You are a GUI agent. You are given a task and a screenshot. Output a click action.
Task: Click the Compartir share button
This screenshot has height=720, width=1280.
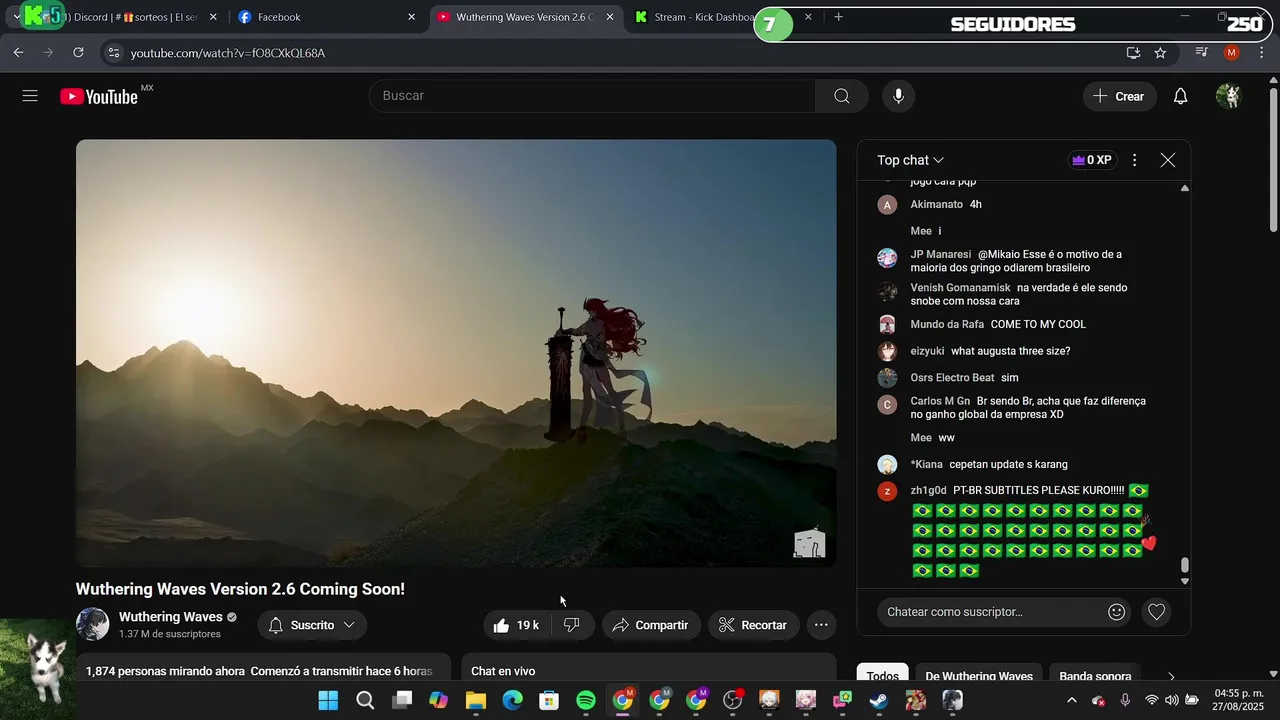[650, 625]
